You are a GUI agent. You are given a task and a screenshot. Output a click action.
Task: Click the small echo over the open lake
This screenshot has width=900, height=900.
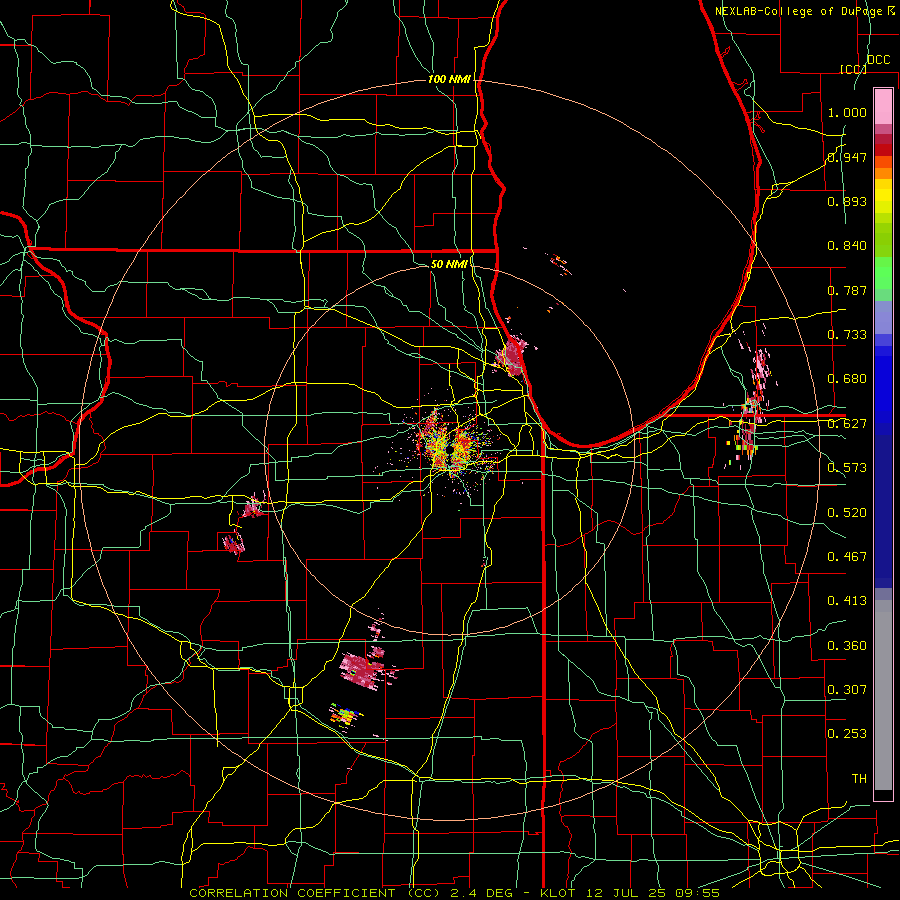coord(560,265)
